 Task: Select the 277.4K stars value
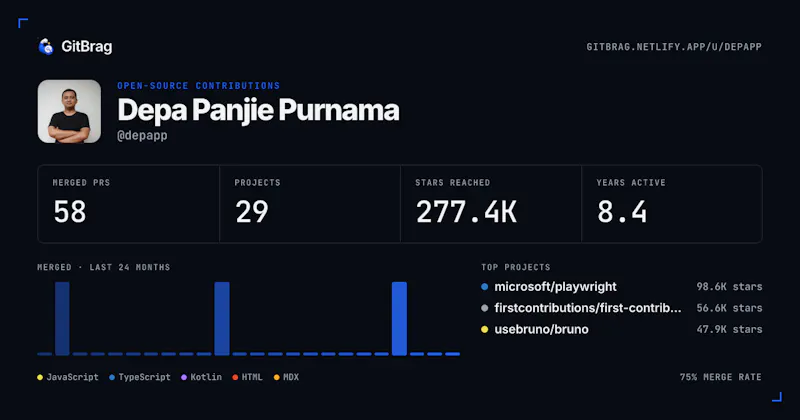click(466, 211)
